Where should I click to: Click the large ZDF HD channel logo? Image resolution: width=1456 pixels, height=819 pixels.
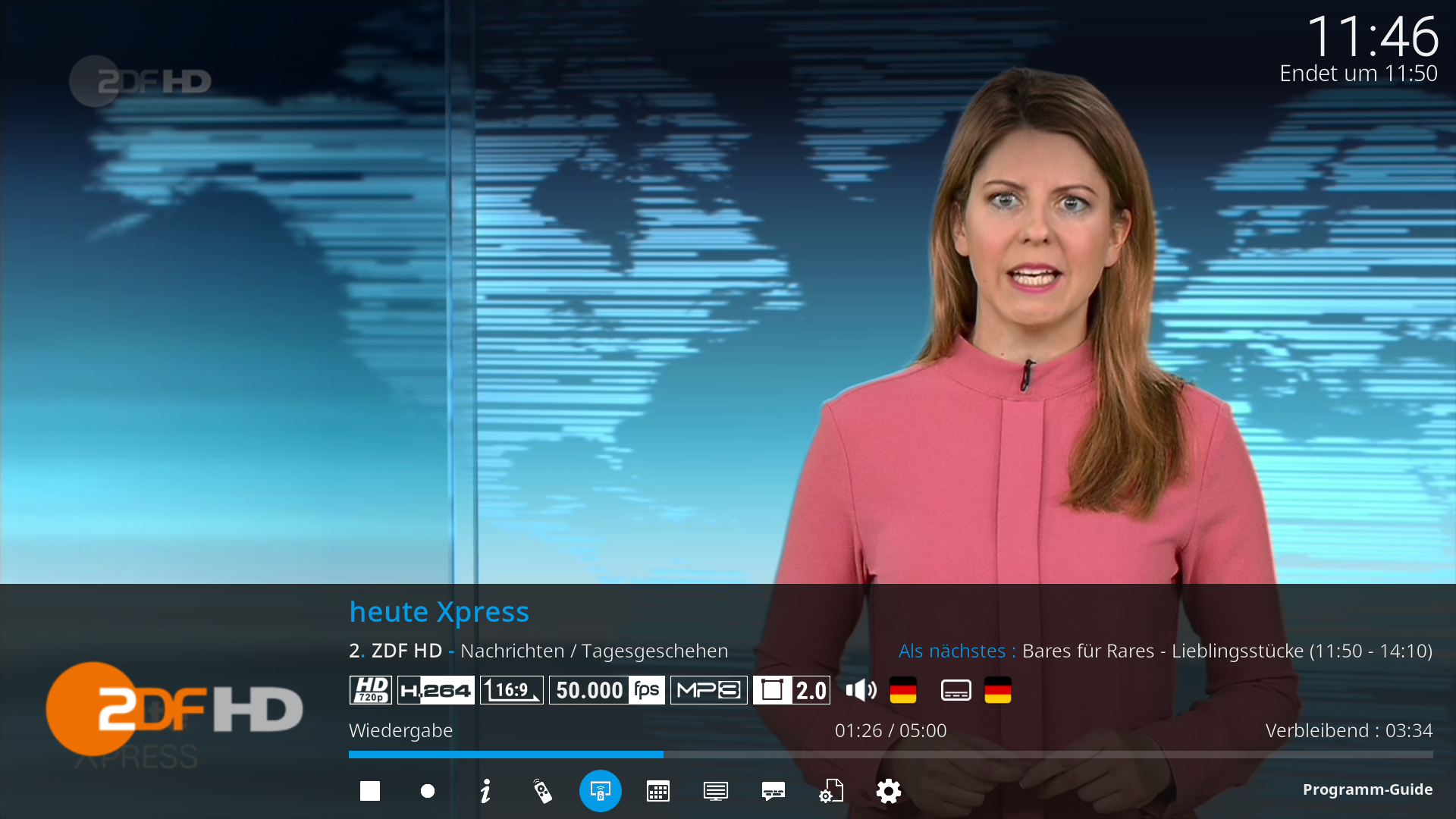(174, 709)
